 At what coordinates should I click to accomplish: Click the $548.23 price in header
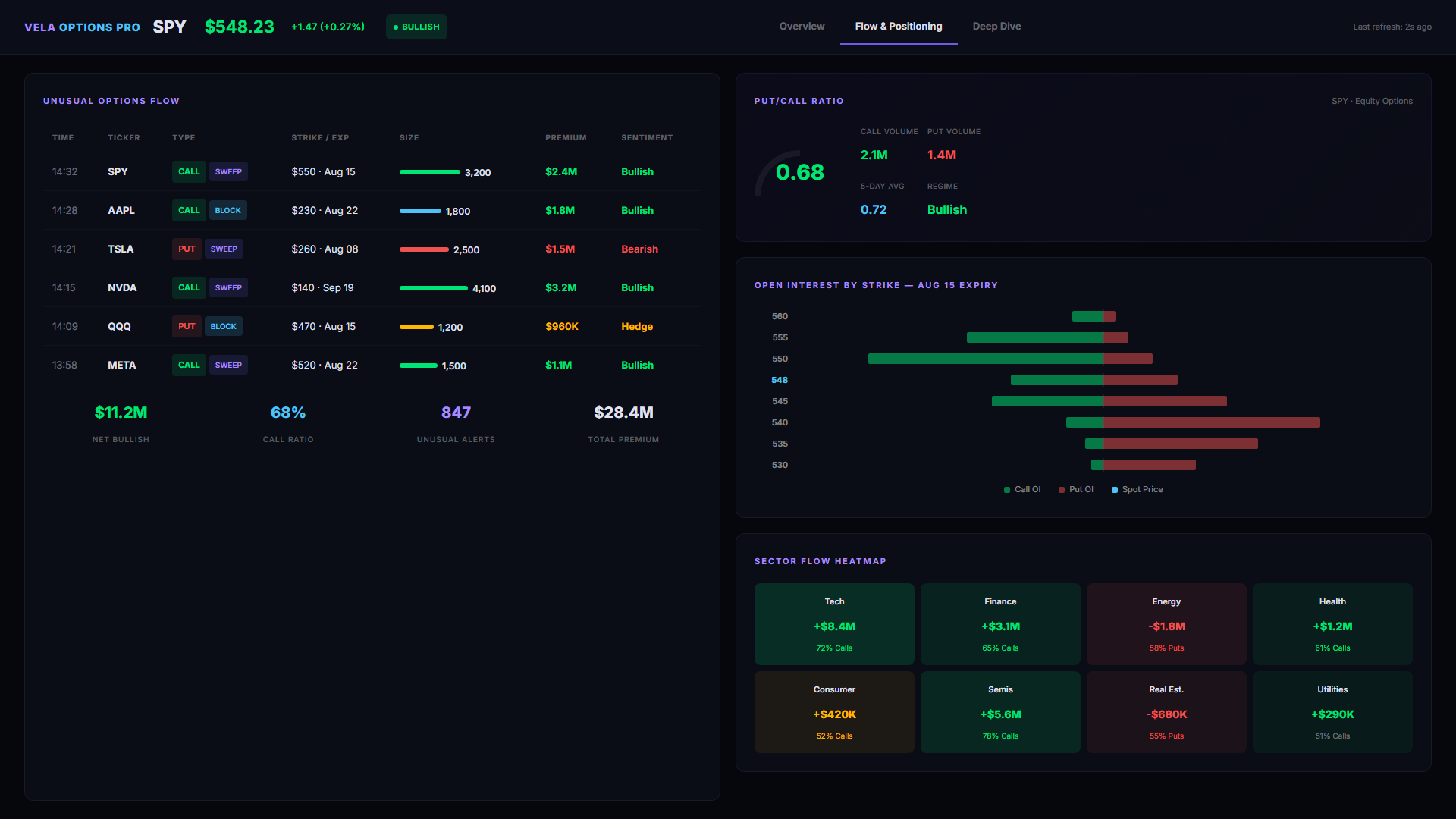tap(240, 27)
